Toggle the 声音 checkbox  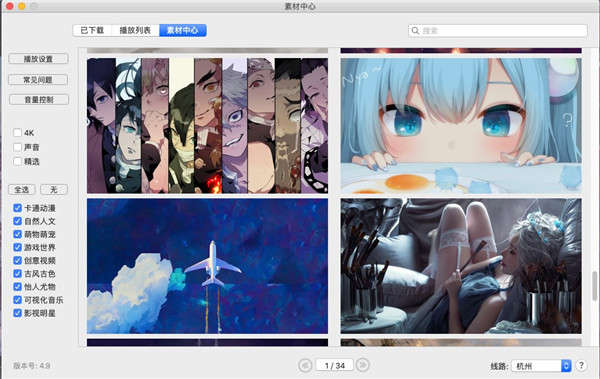[x=17, y=147]
